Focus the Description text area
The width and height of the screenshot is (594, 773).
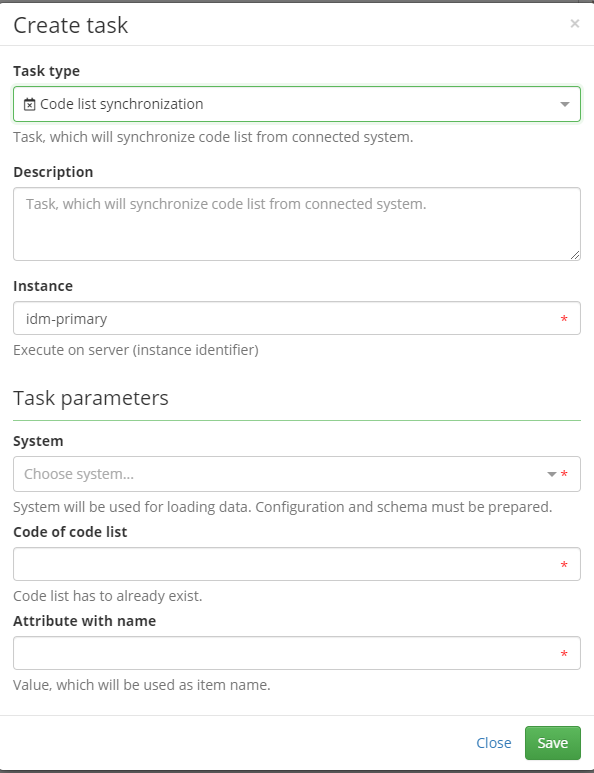click(297, 224)
